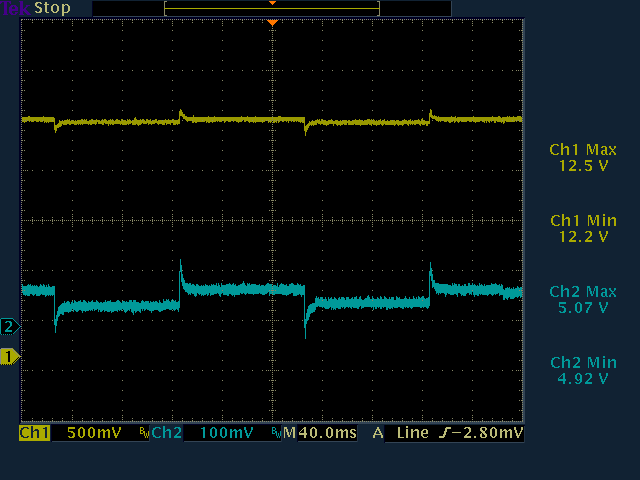Toggle the highlighted Ch1 channel label
Image resolution: width=640 pixels, height=480 pixels.
click(x=34, y=434)
